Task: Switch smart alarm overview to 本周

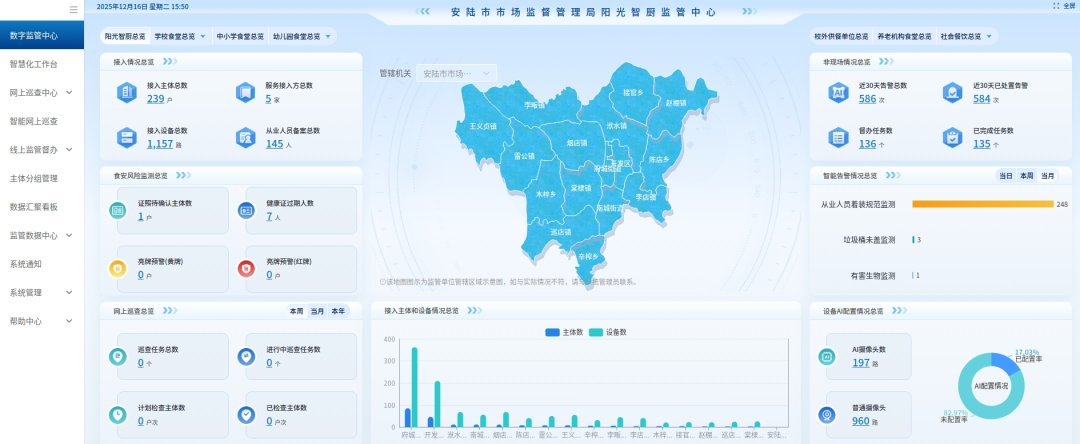Action: 1026,175
